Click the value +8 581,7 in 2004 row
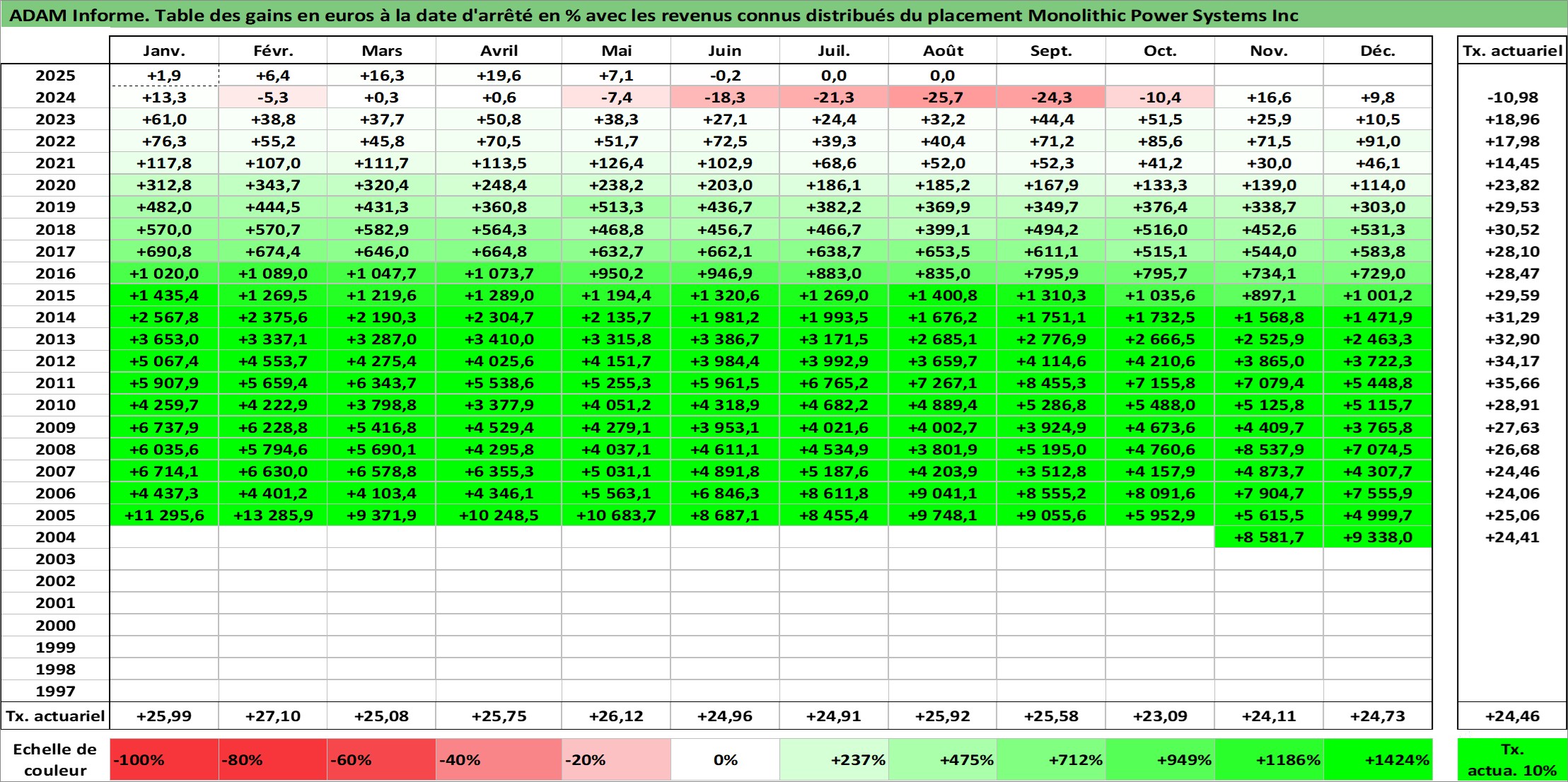 [x=1269, y=537]
